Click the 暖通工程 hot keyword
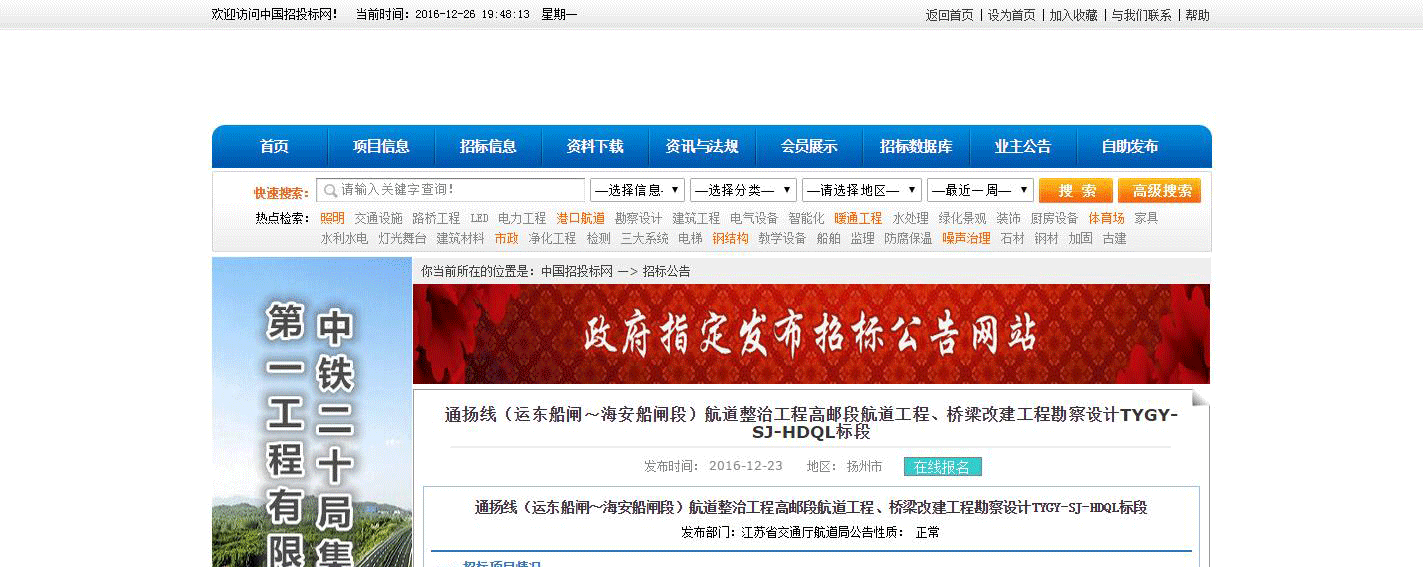The image size is (1423, 567). pos(858,218)
